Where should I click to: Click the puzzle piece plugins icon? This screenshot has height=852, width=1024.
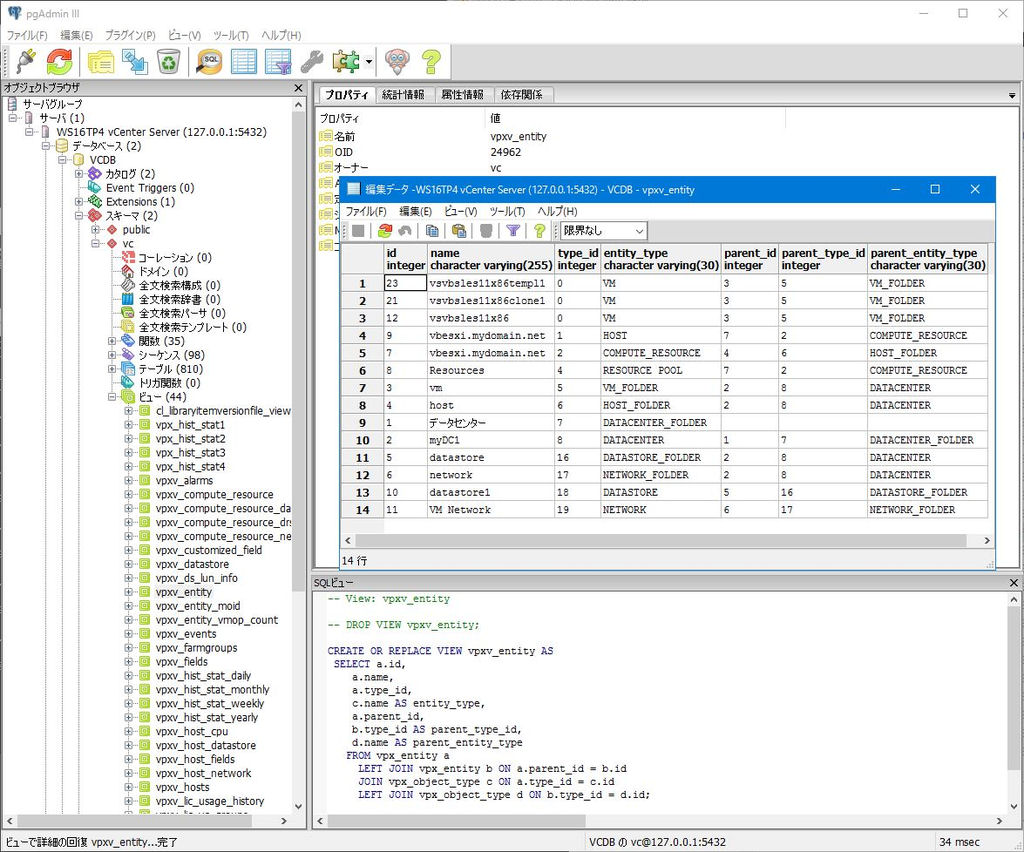coord(346,62)
